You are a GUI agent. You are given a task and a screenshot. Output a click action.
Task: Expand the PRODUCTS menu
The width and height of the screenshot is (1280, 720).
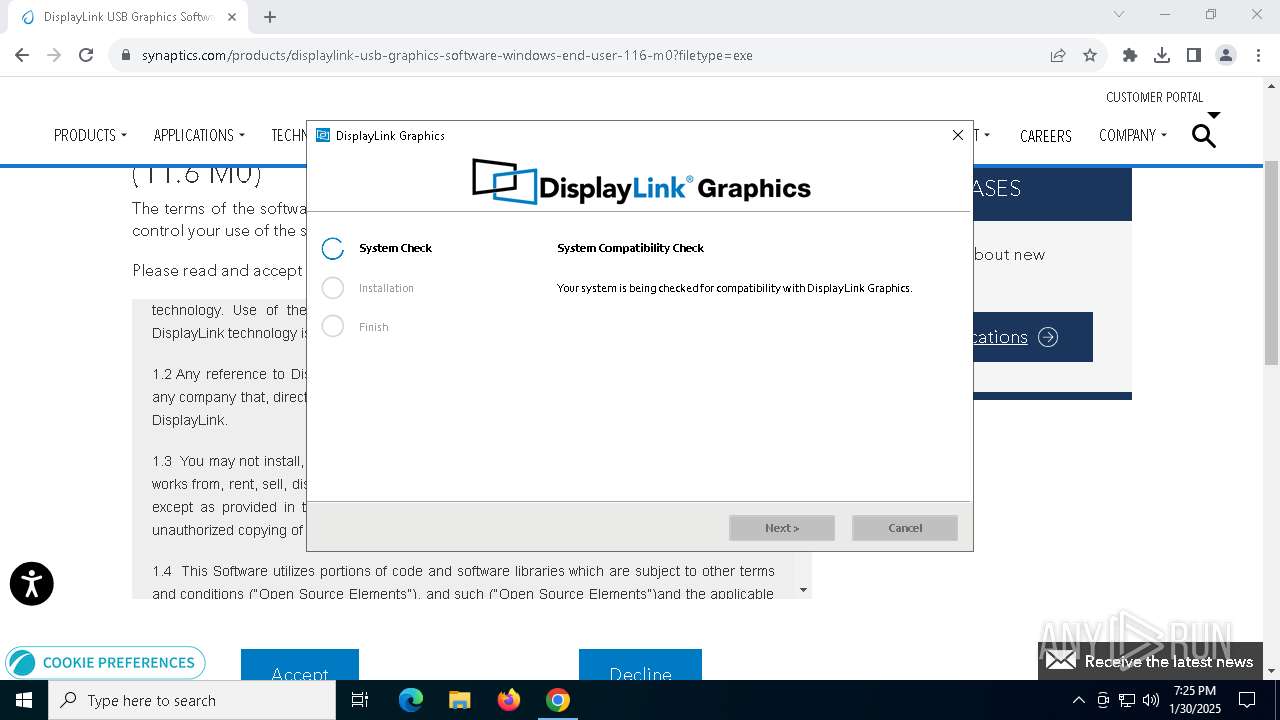pos(90,135)
